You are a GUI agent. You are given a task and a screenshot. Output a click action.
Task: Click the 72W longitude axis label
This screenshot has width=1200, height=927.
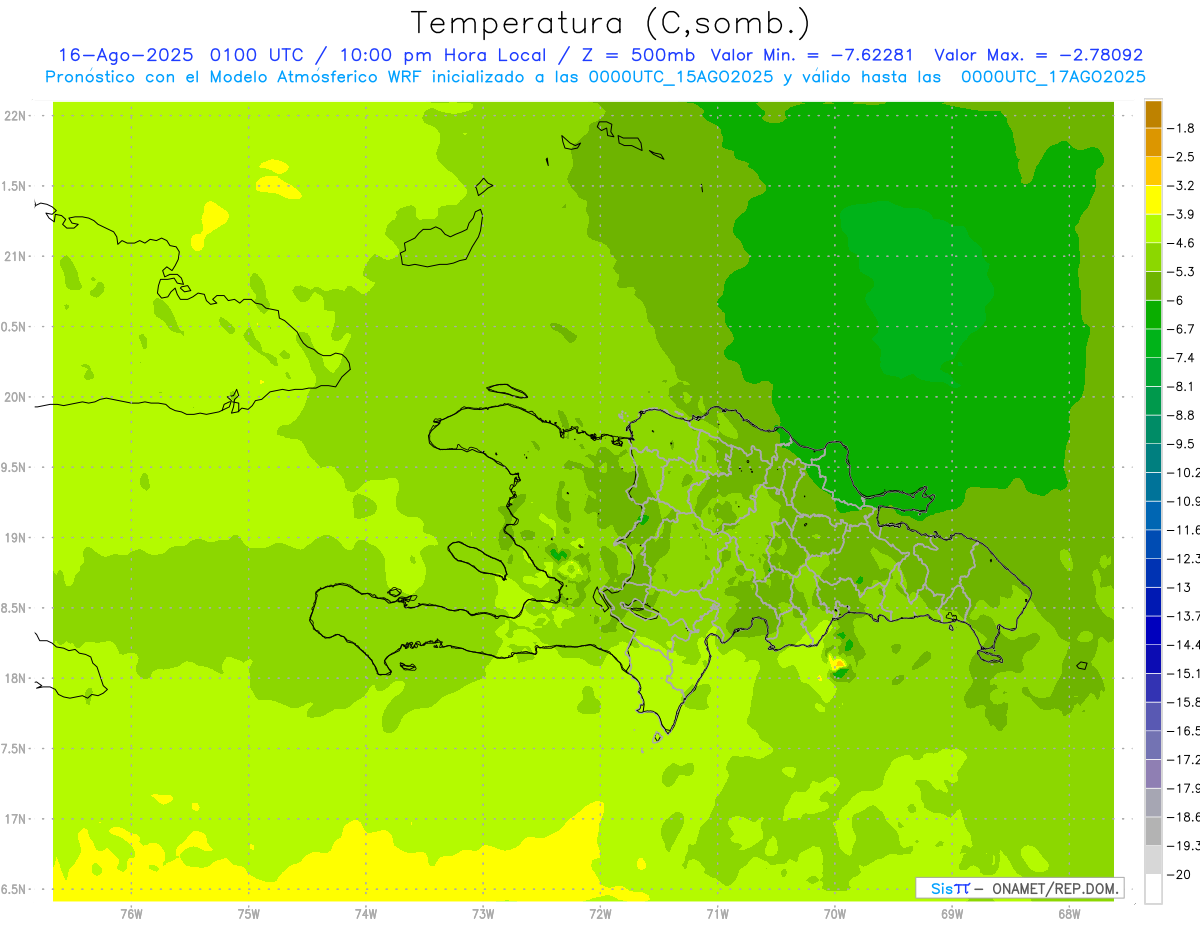pos(600,913)
